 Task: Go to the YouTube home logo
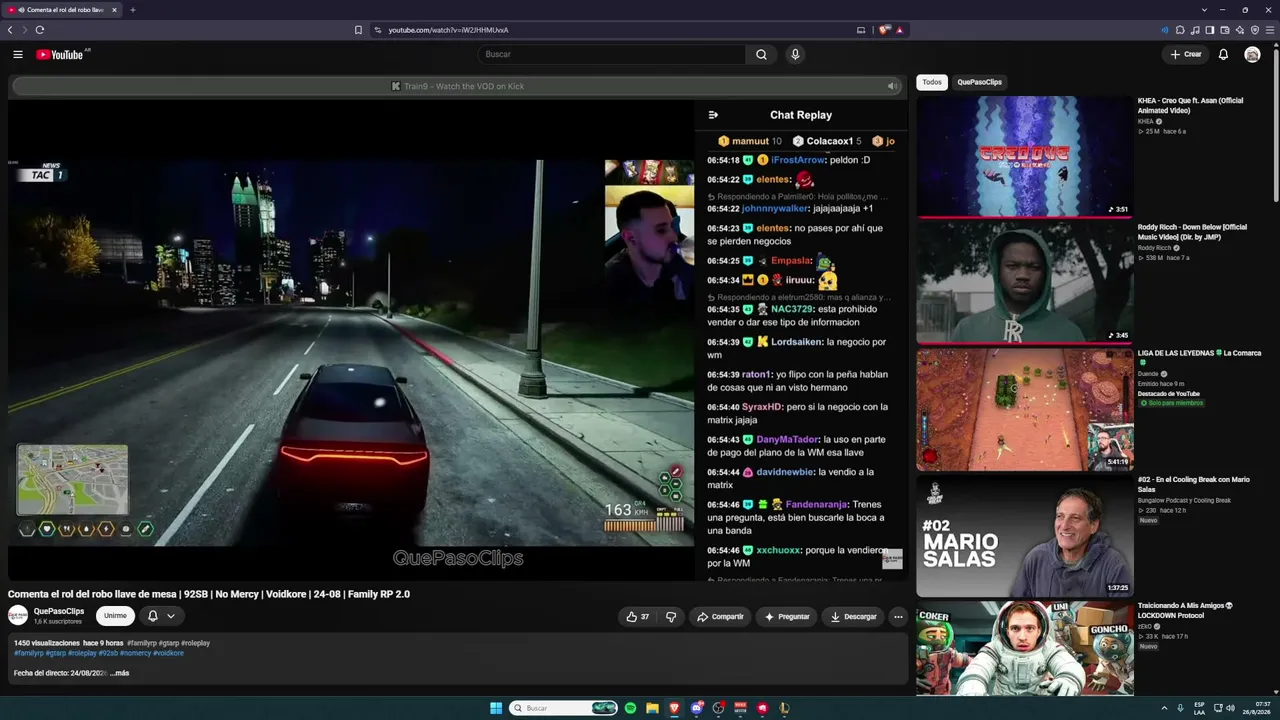[x=62, y=54]
